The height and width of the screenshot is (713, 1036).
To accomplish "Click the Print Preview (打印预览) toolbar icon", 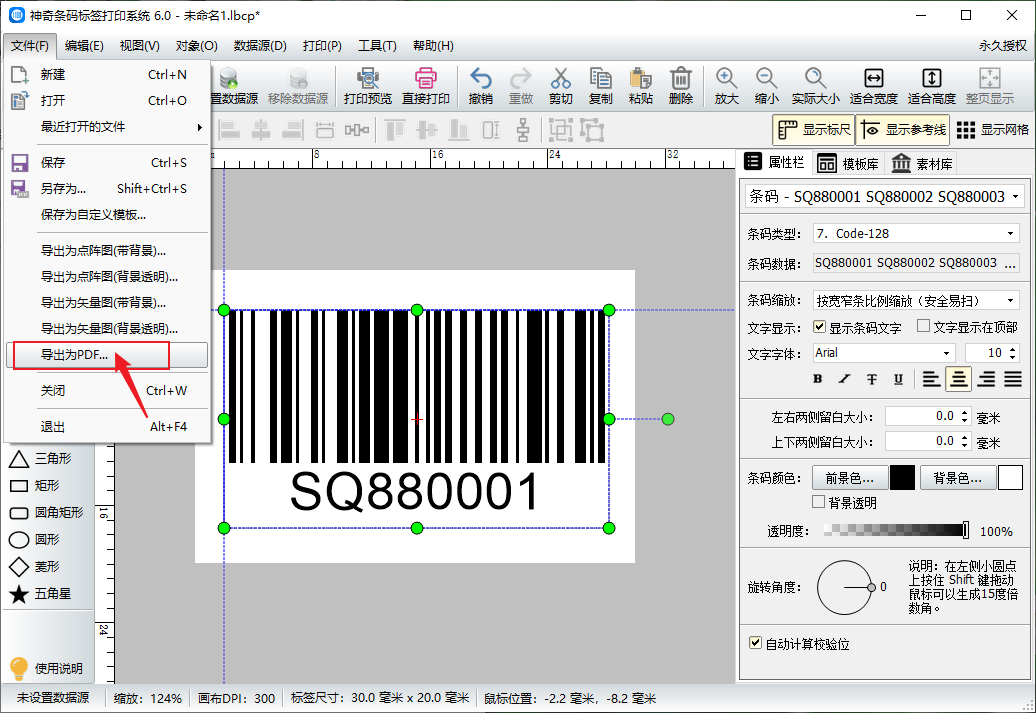I will click(367, 86).
